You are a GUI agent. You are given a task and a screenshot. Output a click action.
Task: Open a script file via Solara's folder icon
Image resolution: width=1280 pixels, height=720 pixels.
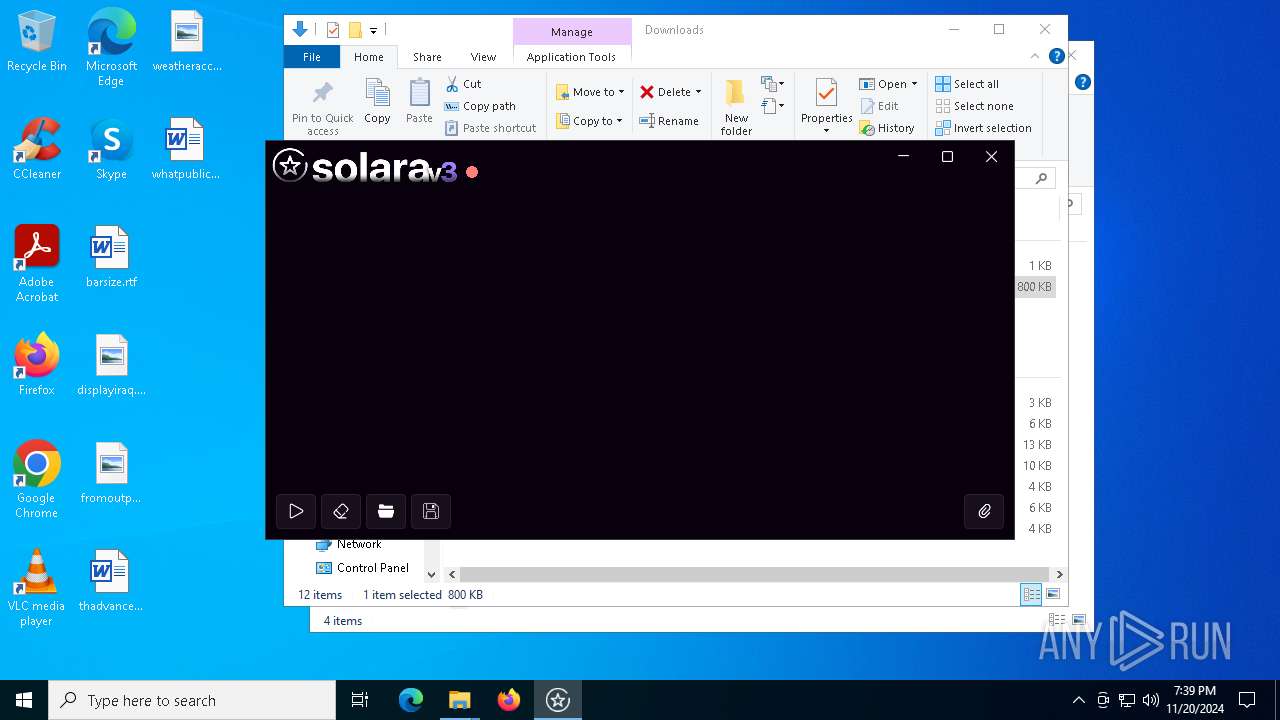pyautogui.click(x=386, y=511)
